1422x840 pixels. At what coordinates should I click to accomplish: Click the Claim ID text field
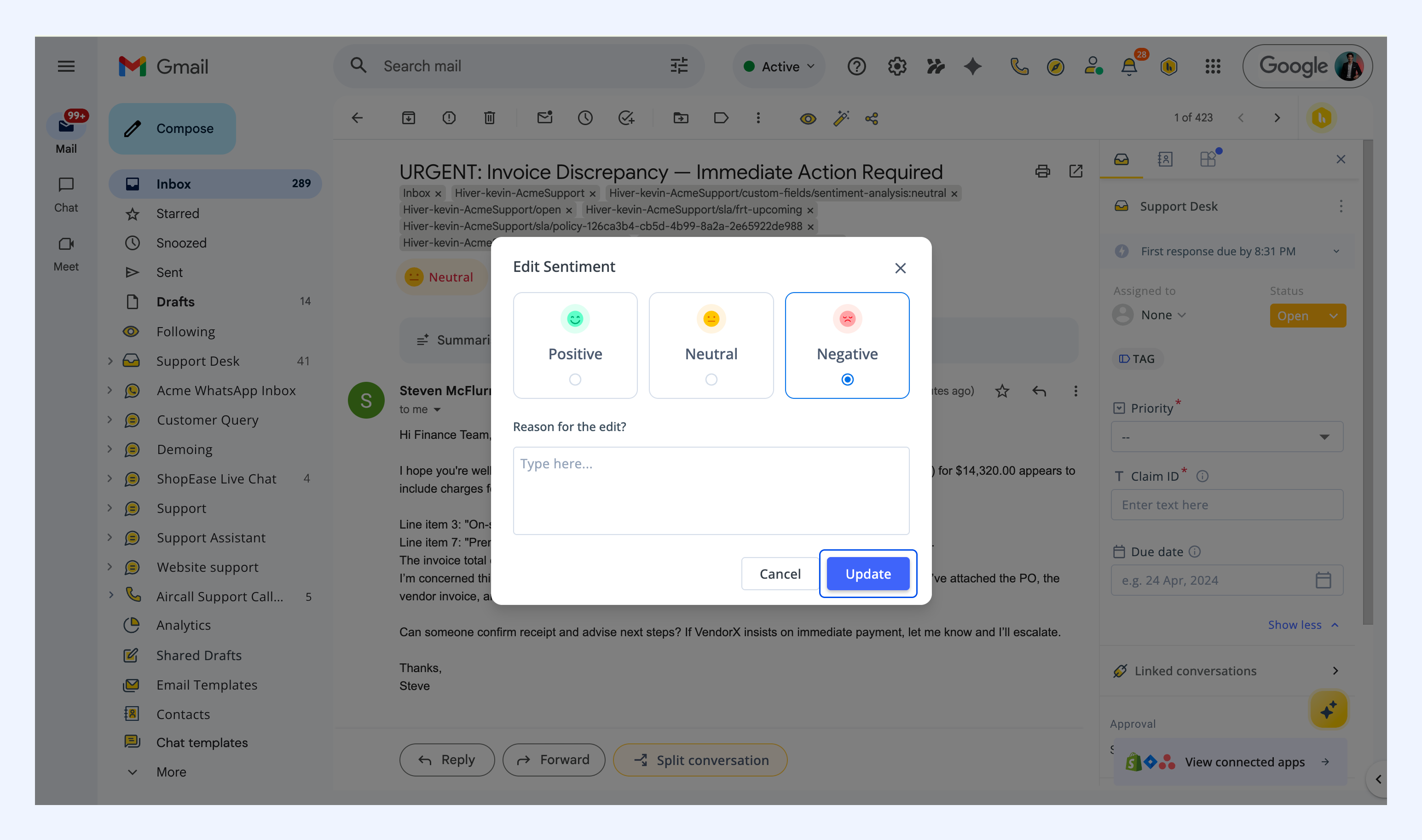(1227, 504)
